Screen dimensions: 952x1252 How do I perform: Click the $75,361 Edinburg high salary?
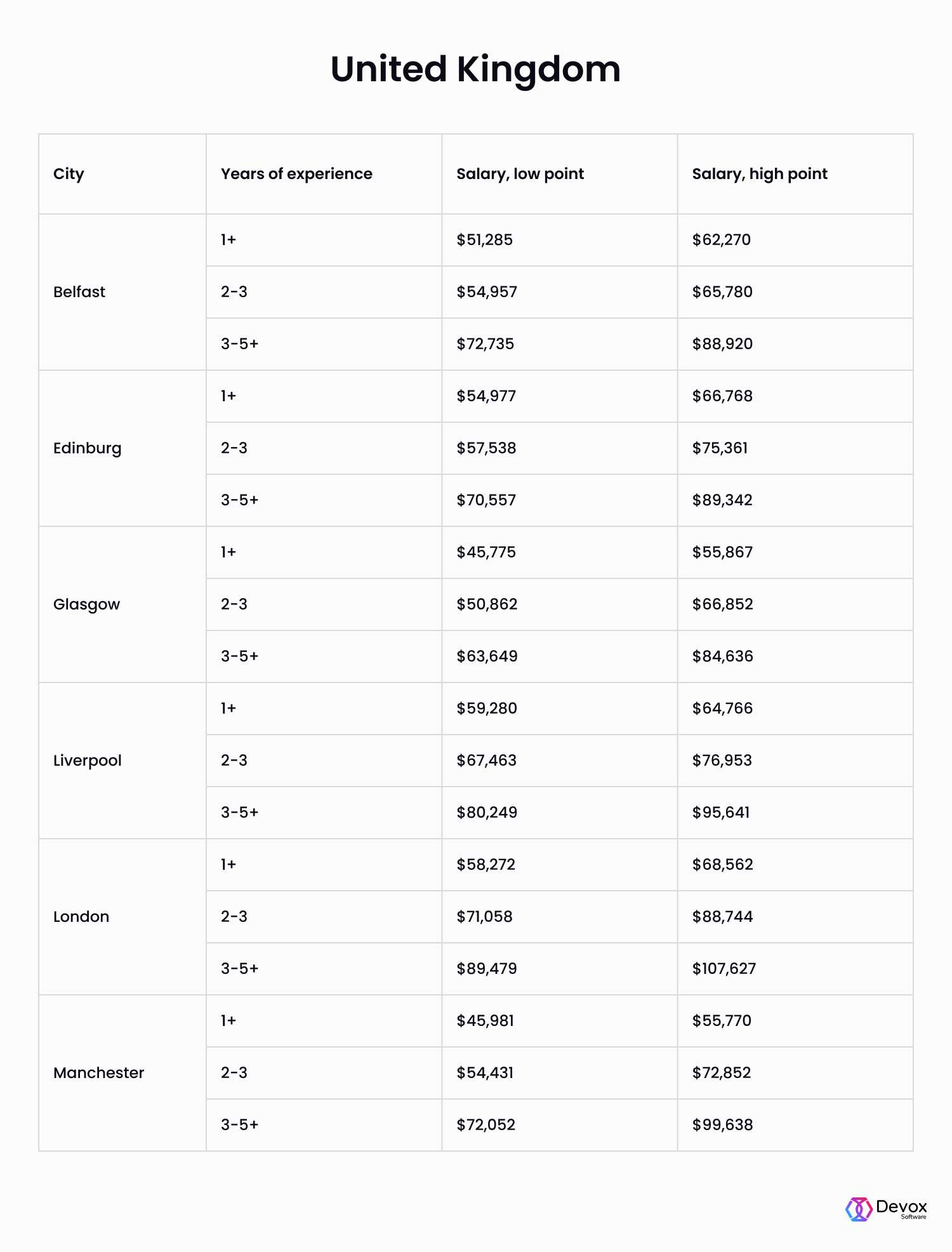[x=720, y=448]
